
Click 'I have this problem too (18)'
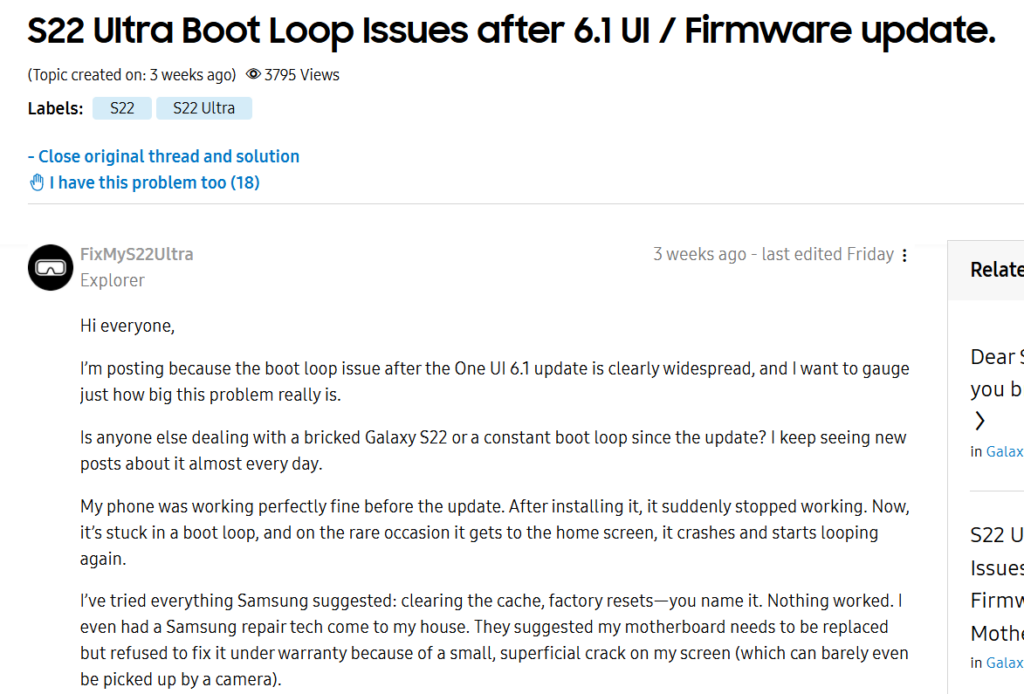point(154,183)
